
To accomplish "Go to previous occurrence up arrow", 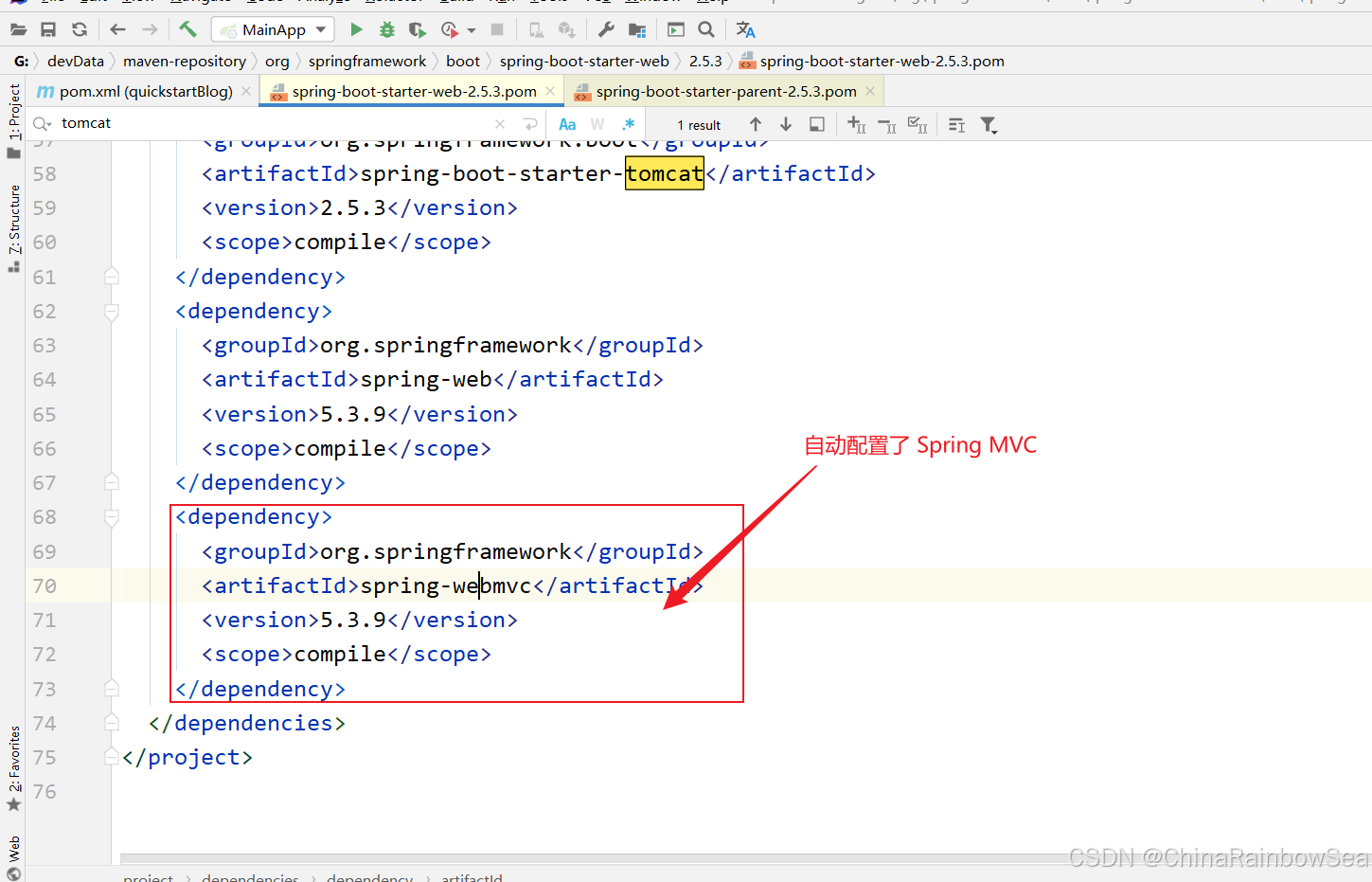I will 756,124.
